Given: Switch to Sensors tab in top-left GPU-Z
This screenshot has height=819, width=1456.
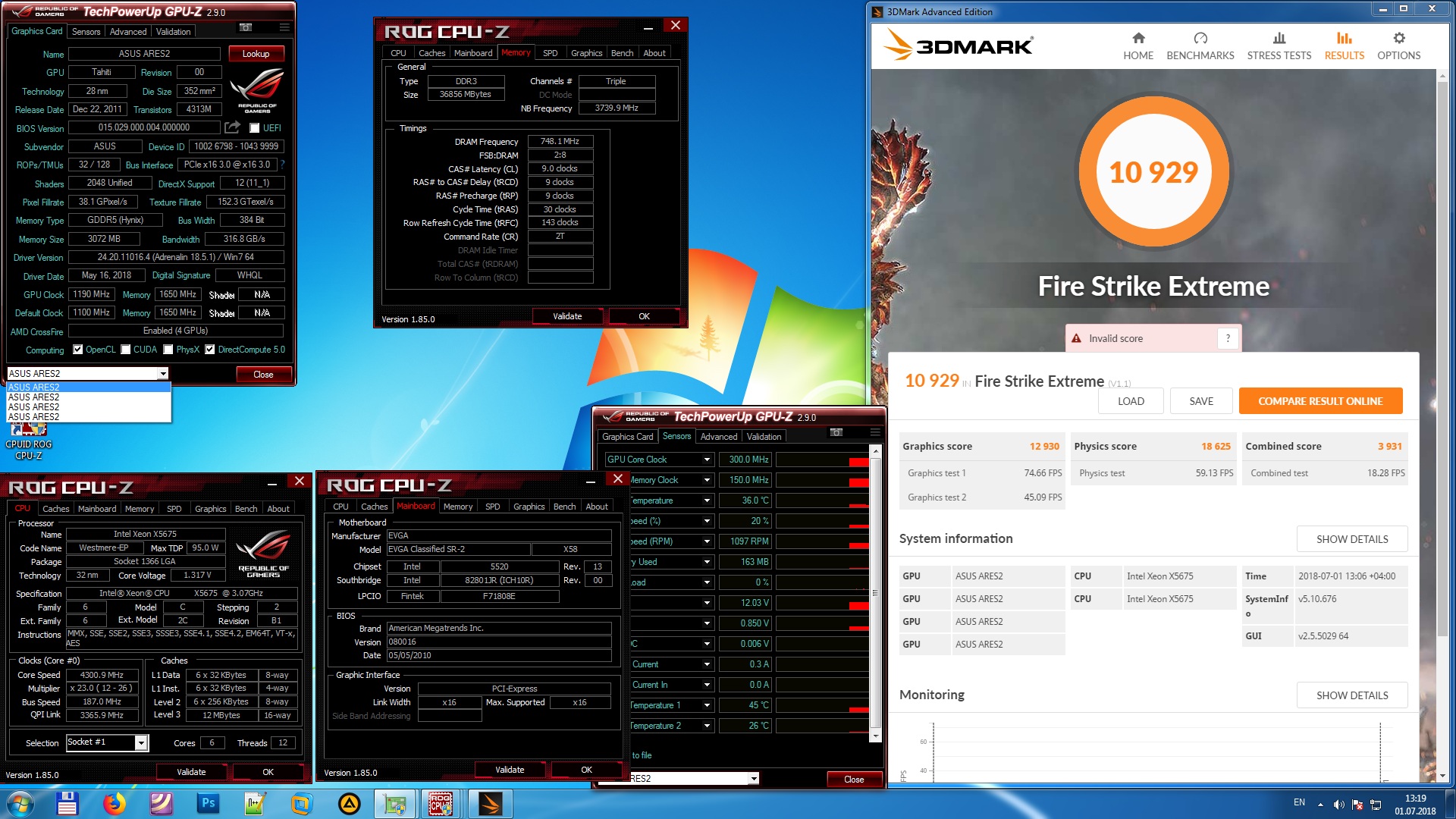Looking at the screenshot, I should pyautogui.click(x=86, y=31).
